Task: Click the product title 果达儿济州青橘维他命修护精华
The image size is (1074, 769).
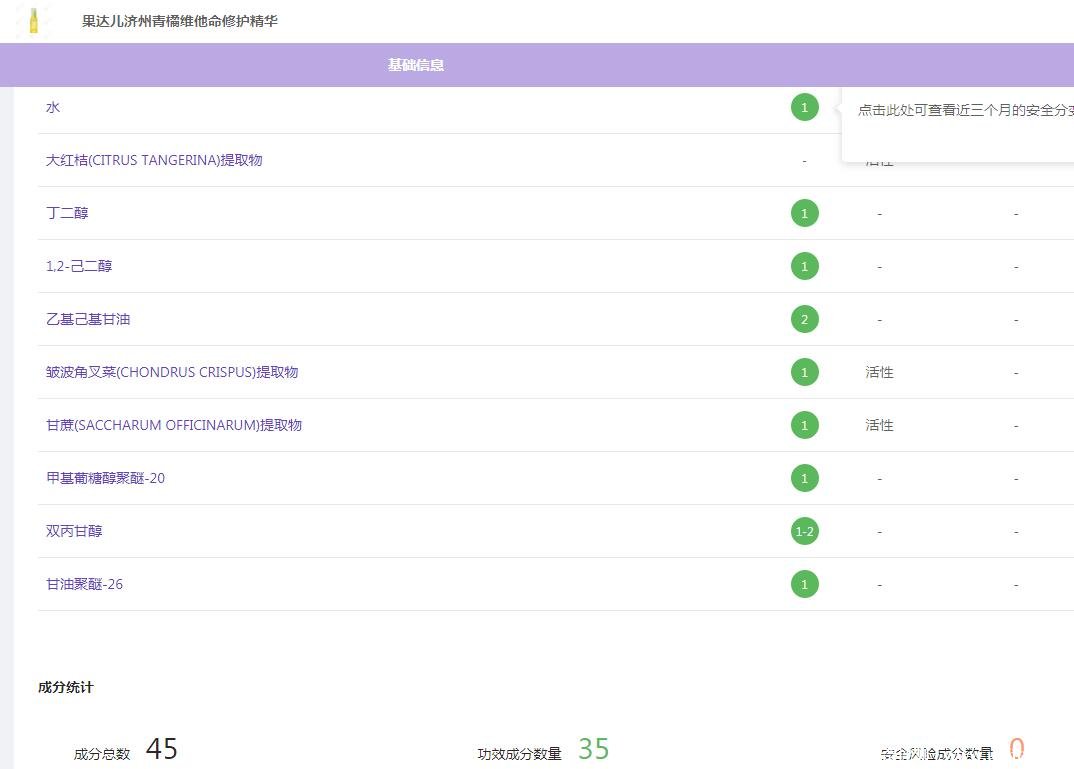Action: pos(180,21)
